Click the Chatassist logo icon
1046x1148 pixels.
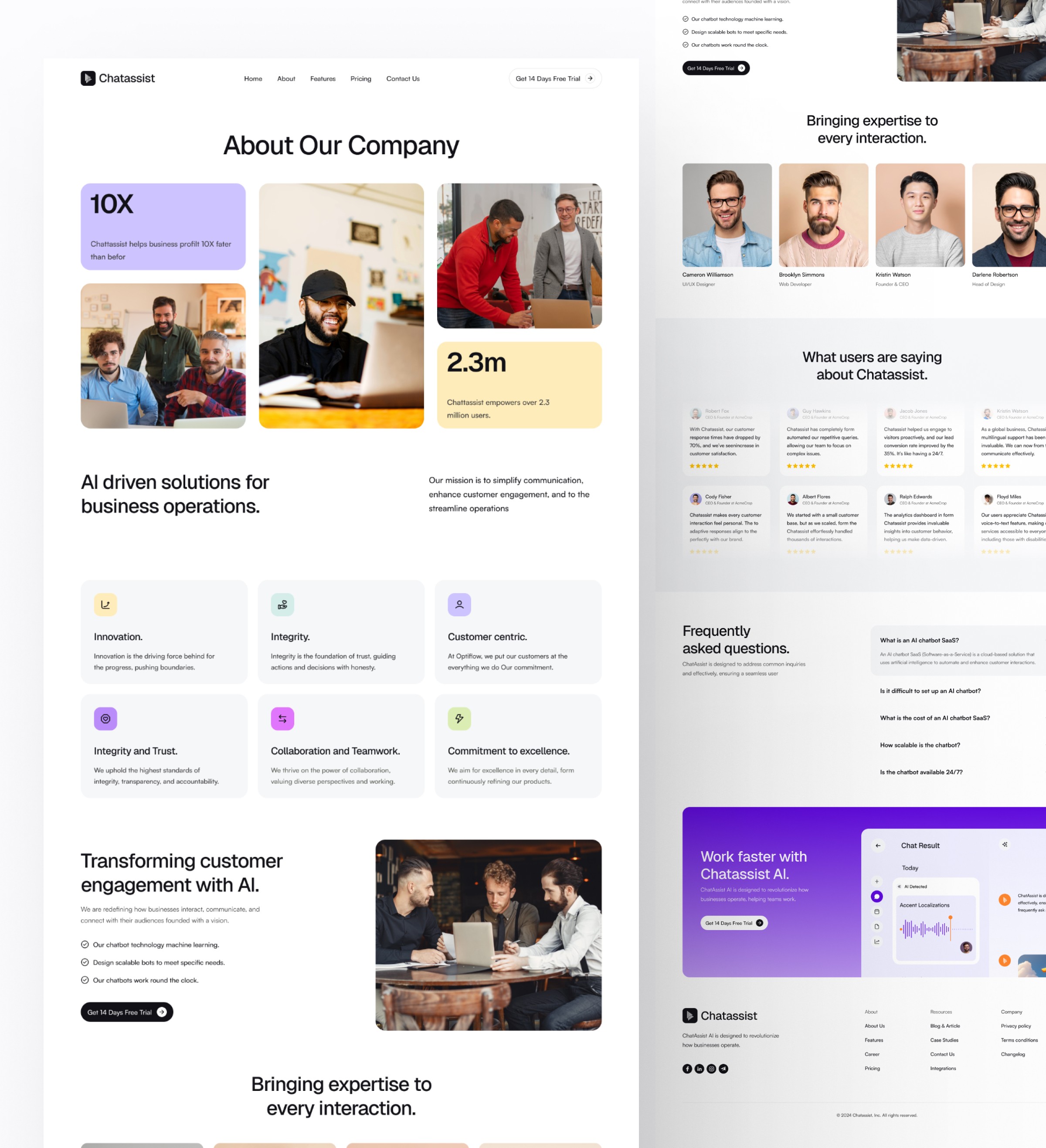point(88,78)
